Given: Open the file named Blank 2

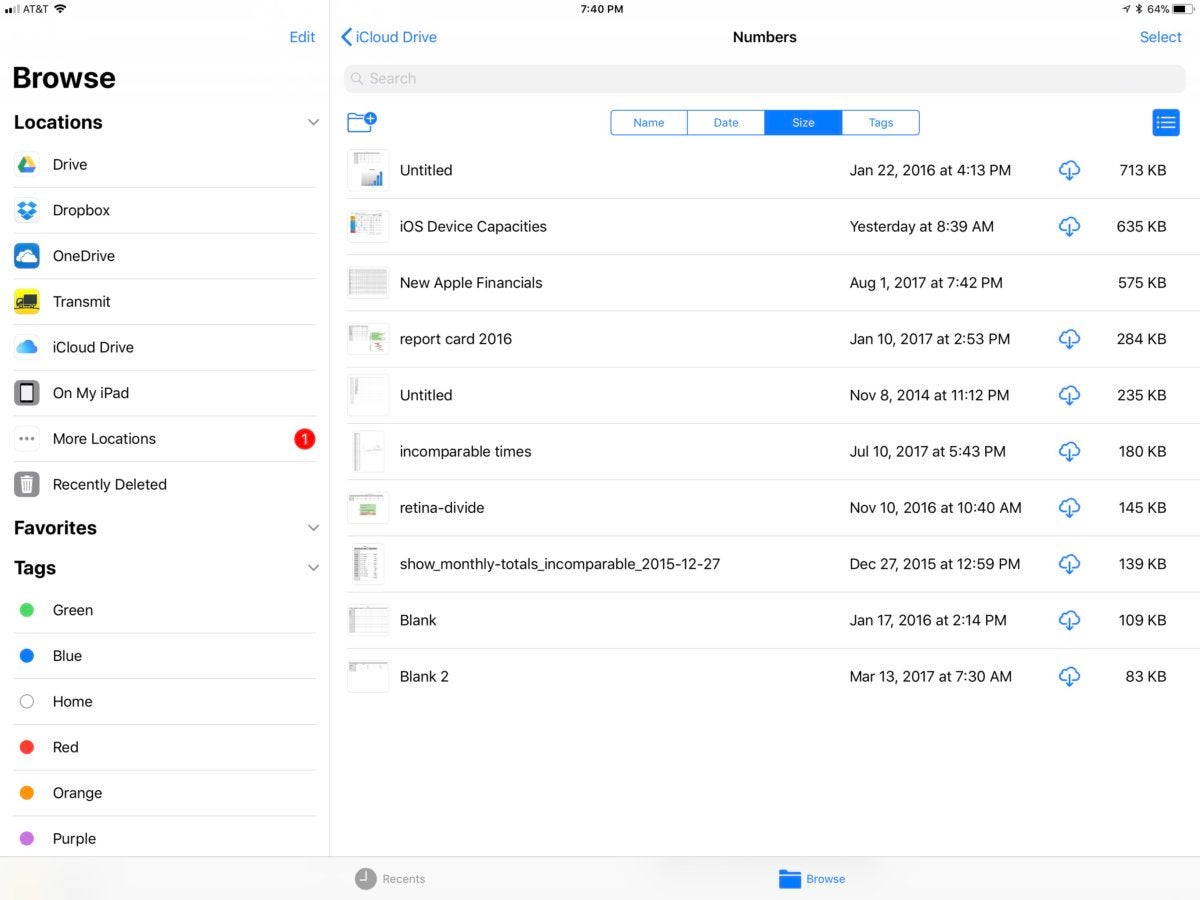Looking at the screenshot, I should (x=424, y=677).
